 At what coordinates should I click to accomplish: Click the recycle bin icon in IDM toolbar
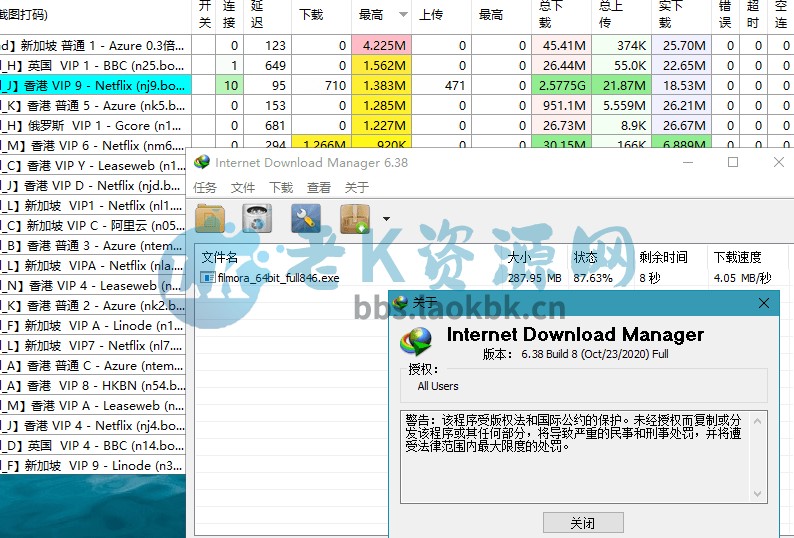[257, 218]
